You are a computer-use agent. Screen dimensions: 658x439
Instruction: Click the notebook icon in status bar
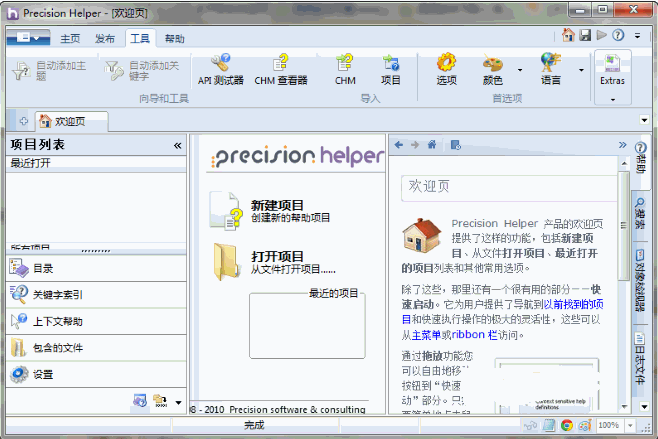click(x=549, y=426)
